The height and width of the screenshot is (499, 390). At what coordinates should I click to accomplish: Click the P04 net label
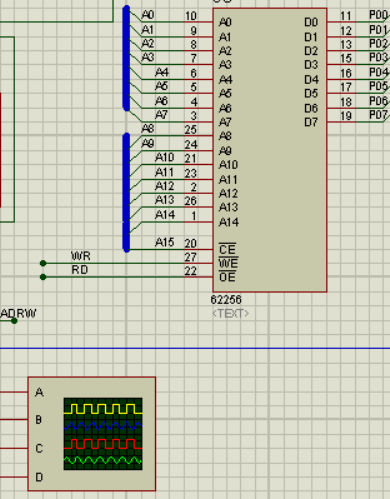379,72
